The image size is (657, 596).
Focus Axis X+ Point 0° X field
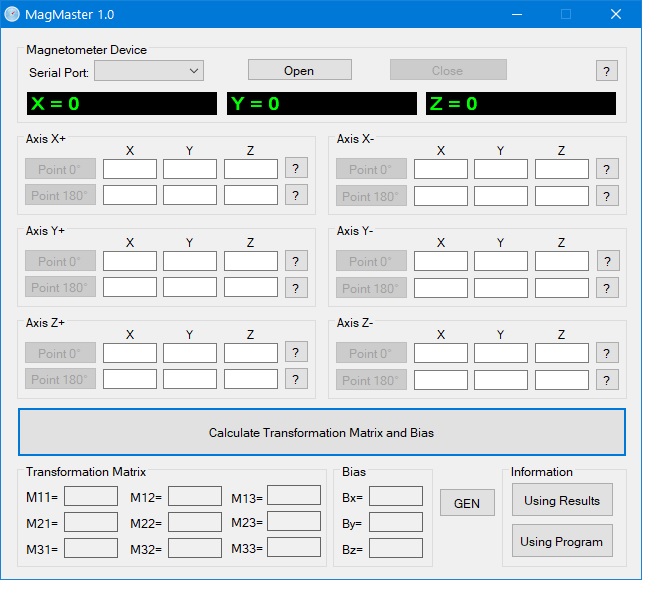[x=130, y=169]
